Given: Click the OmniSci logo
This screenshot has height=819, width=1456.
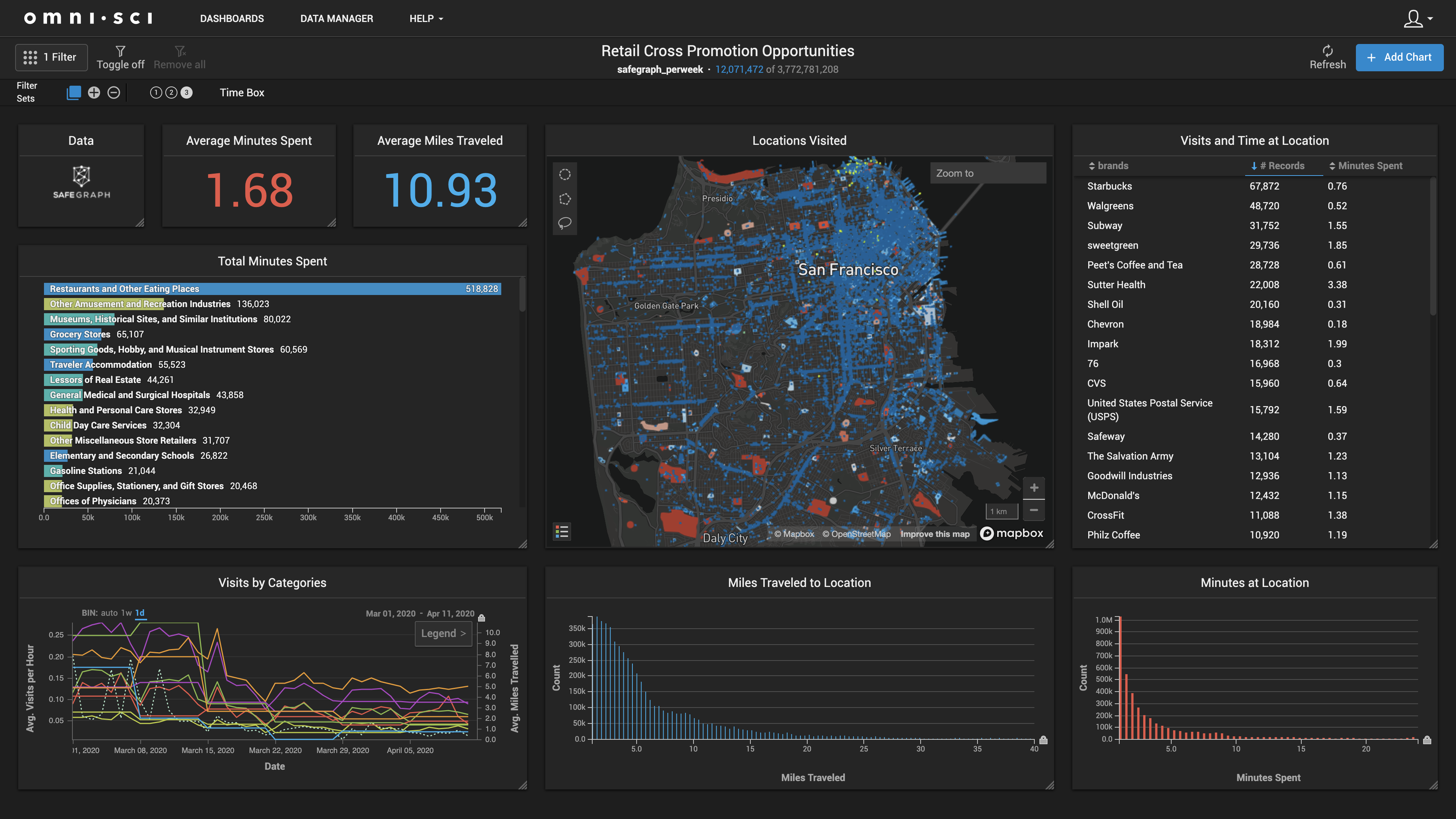Looking at the screenshot, I should [x=88, y=18].
